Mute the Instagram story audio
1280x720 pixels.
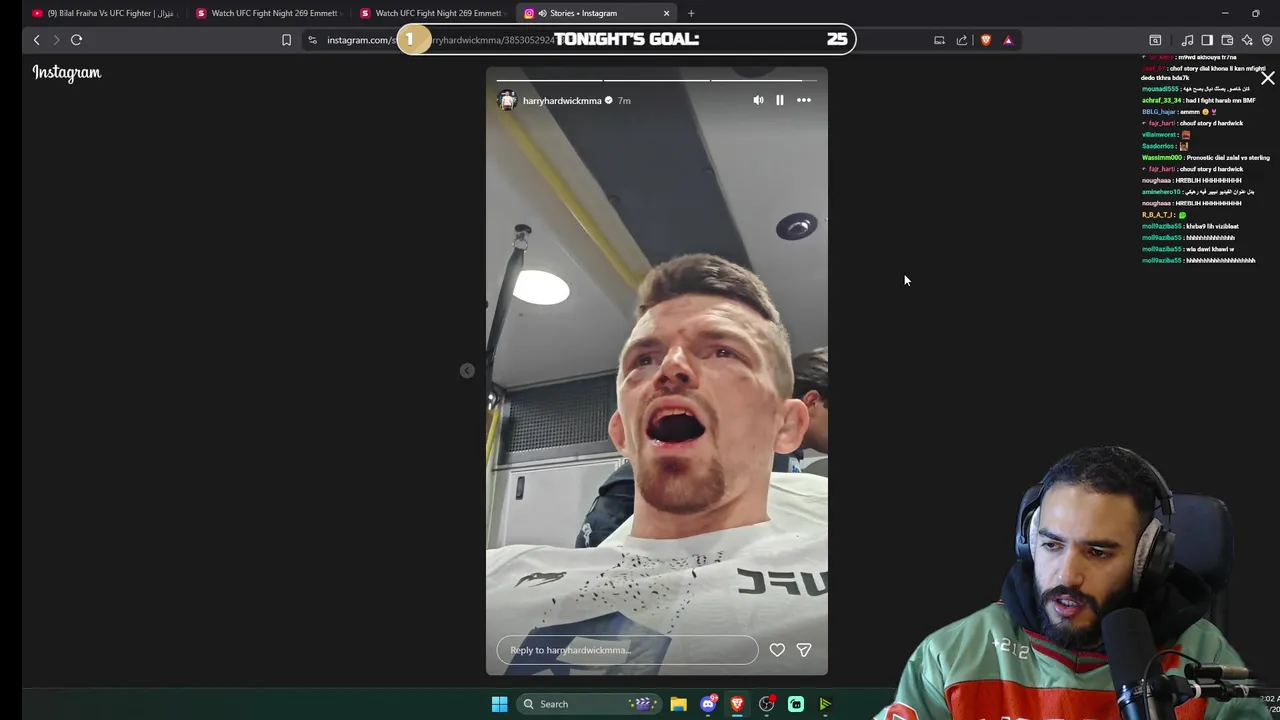(x=758, y=100)
